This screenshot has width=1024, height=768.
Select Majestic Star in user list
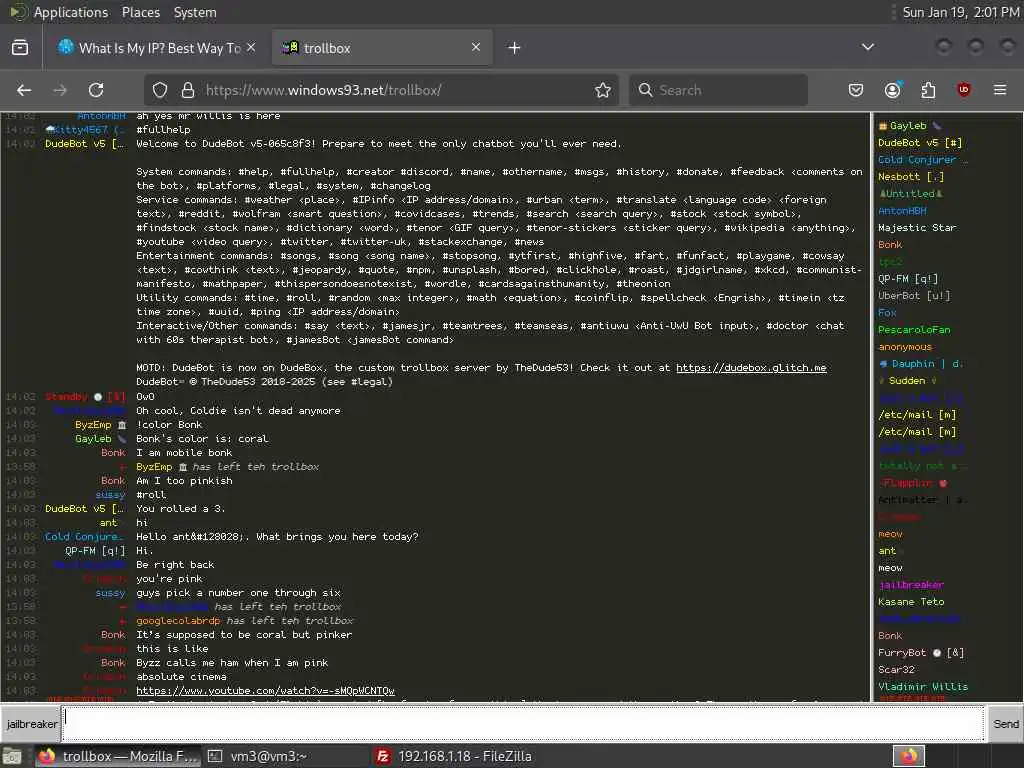(917, 227)
